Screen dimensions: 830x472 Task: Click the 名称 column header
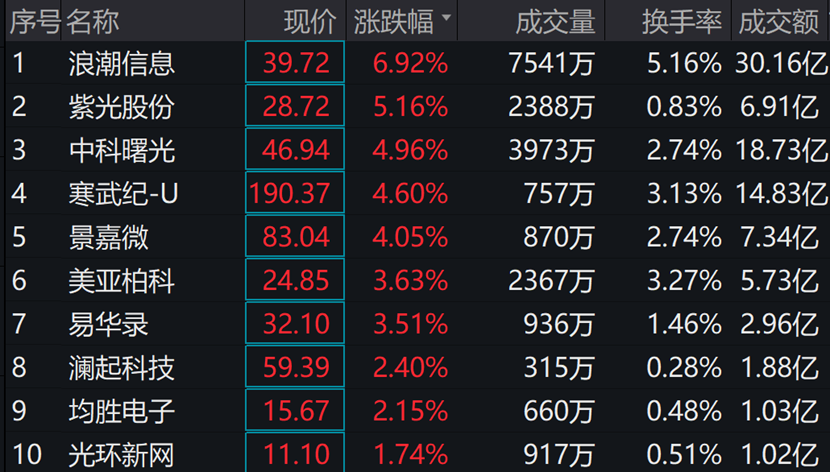tap(93, 22)
